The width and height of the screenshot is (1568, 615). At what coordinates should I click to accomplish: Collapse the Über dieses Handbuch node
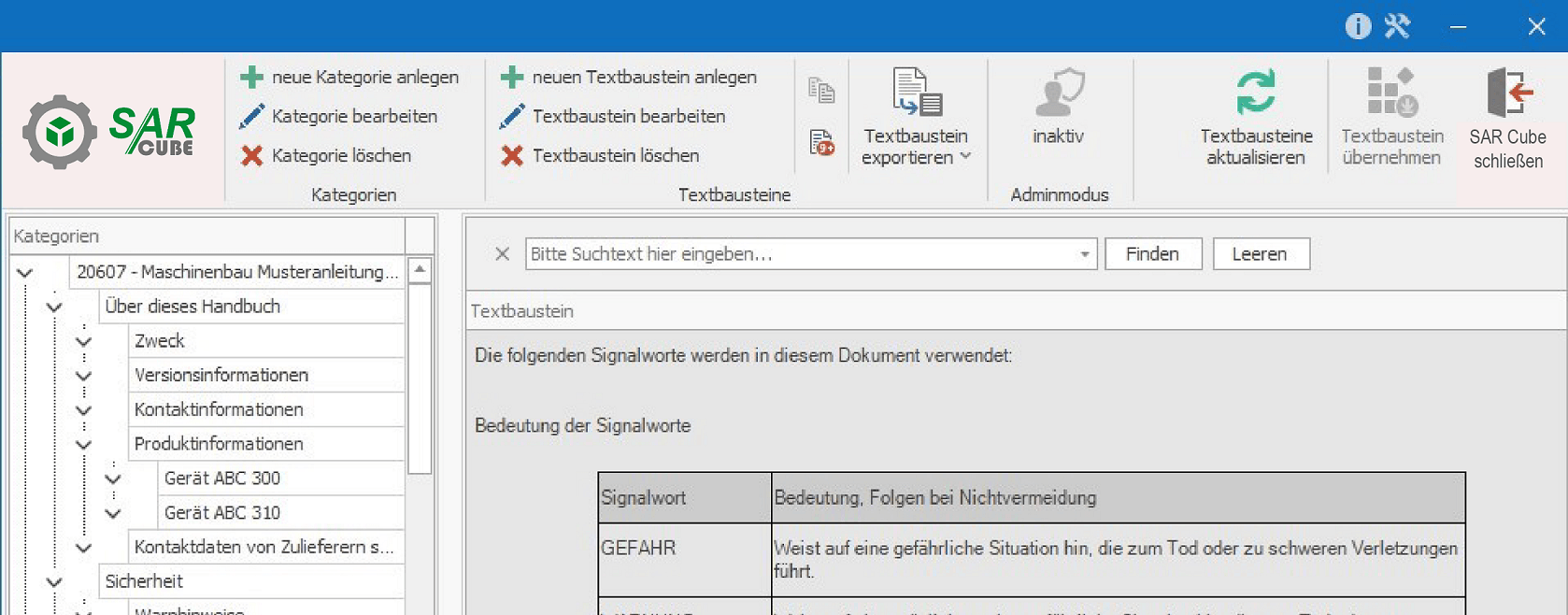point(54,307)
